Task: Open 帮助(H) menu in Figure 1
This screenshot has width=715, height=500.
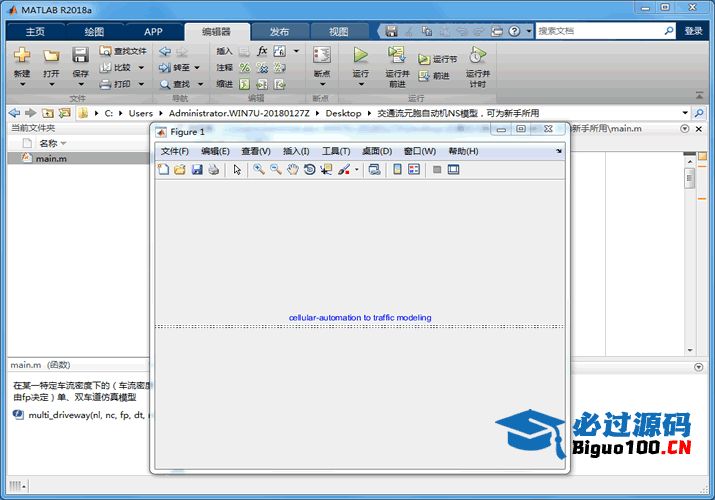Action: [463, 151]
